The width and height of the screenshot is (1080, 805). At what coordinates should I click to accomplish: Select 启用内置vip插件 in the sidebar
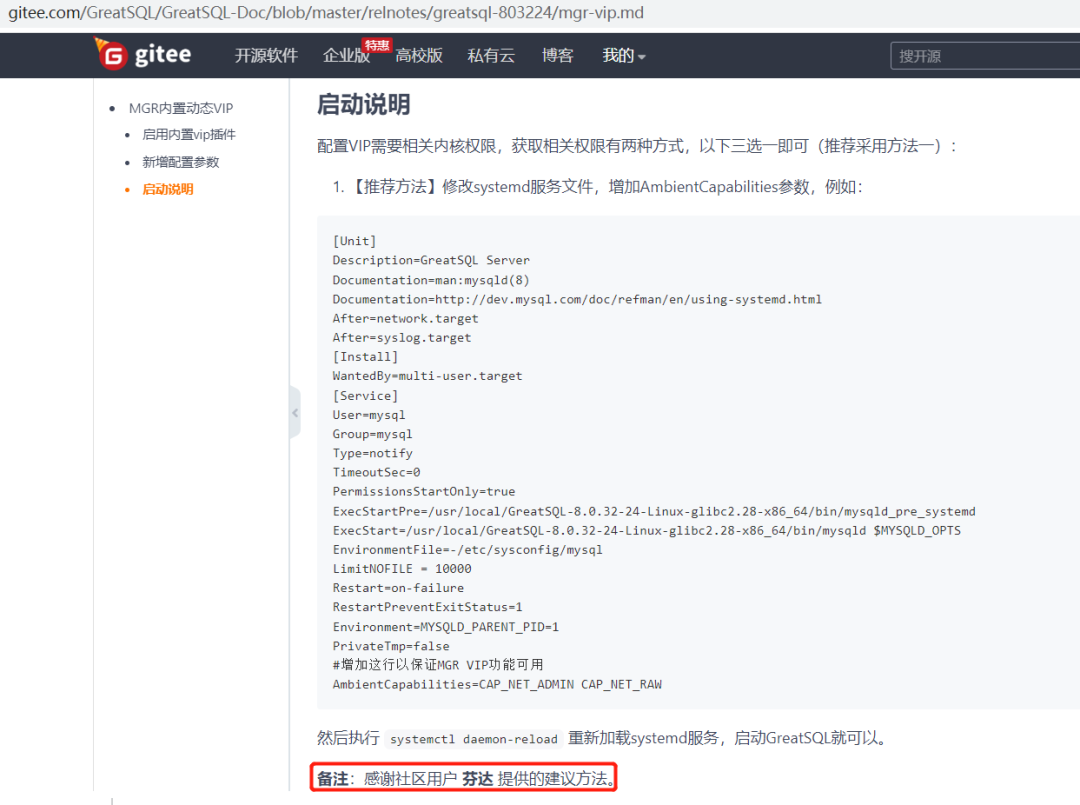[x=189, y=134]
